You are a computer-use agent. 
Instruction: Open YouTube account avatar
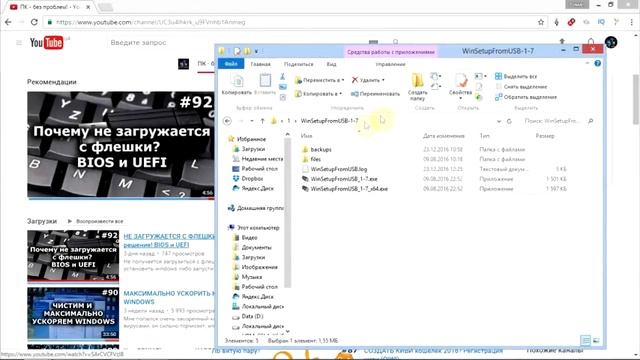click(x=611, y=42)
